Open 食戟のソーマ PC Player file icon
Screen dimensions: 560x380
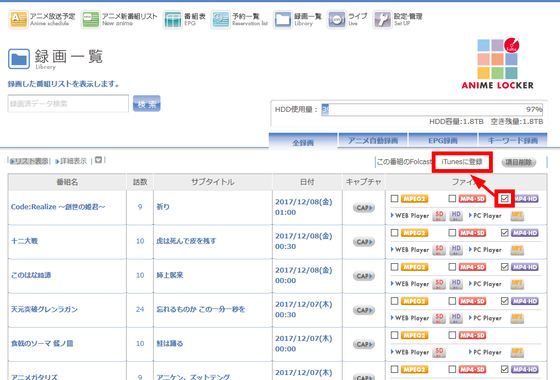pos(517,352)
